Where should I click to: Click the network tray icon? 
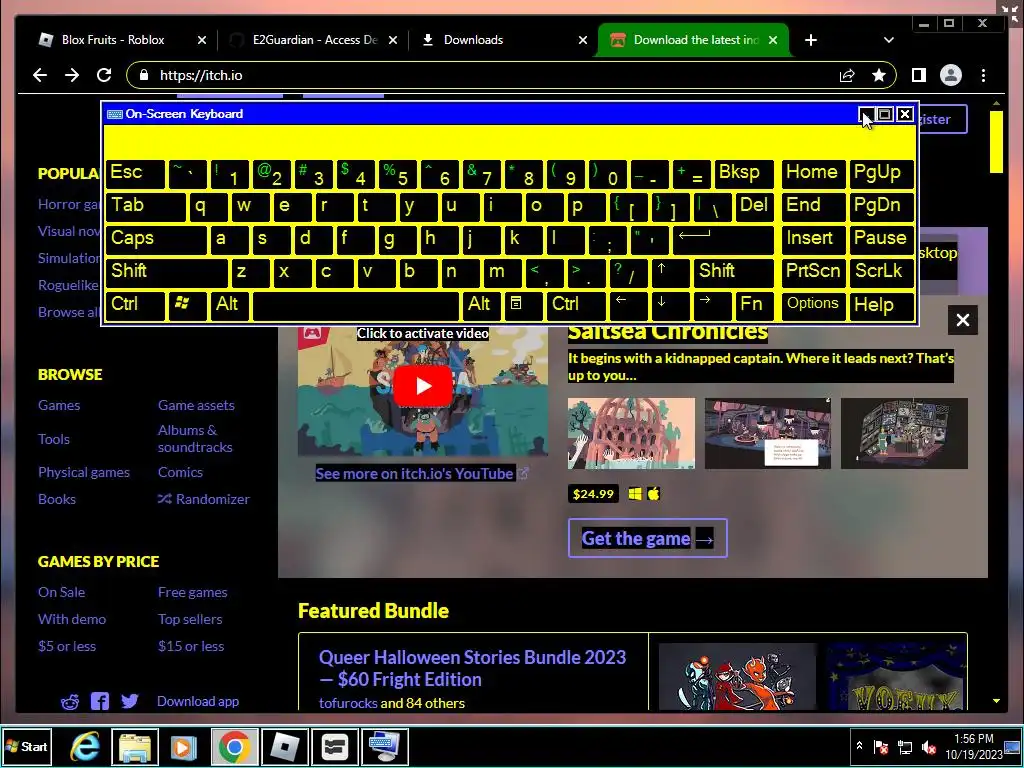pyautogui.click(x=904, y=746)
